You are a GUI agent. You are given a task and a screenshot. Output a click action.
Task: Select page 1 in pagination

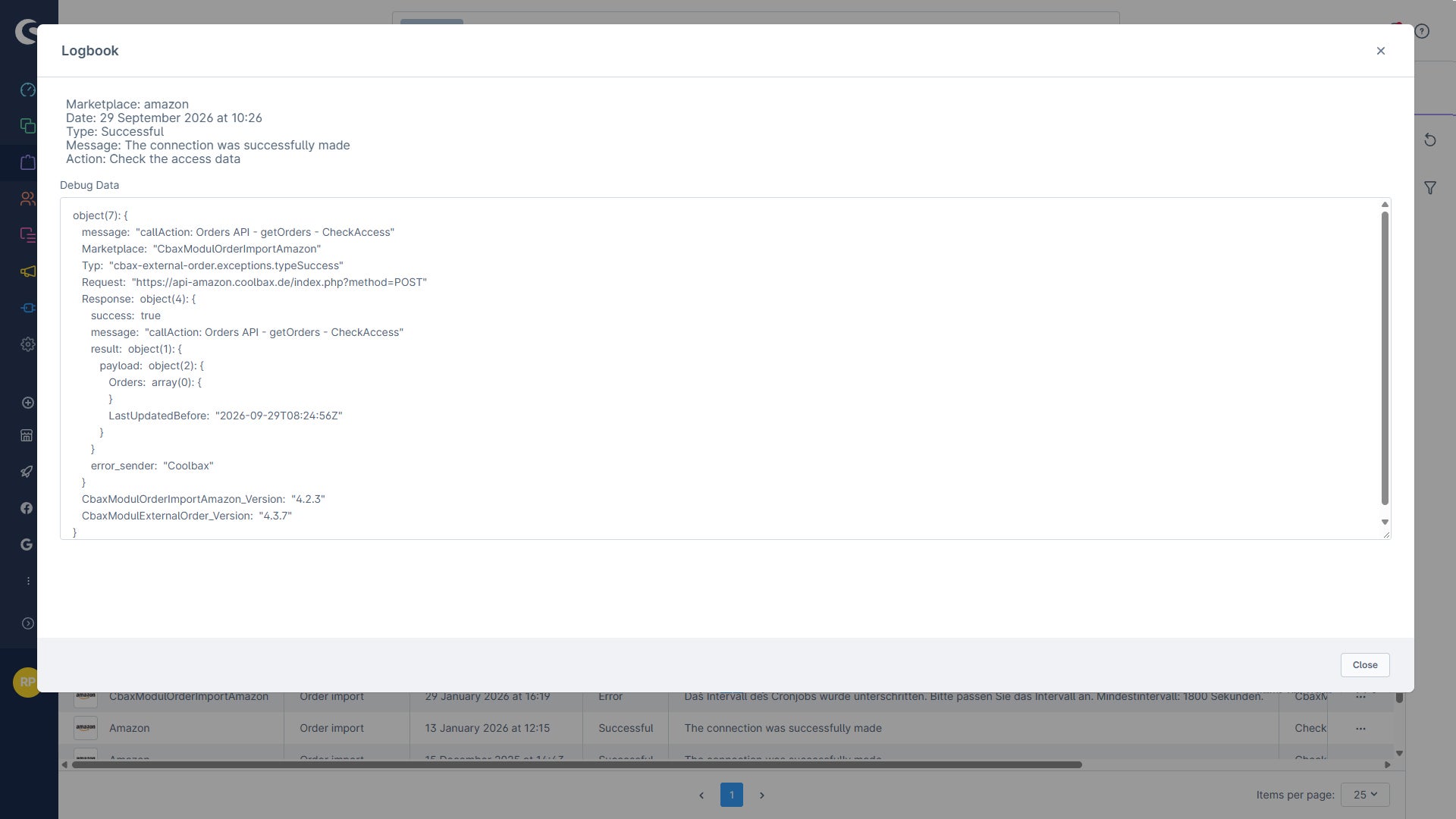[x=731, y=795]
